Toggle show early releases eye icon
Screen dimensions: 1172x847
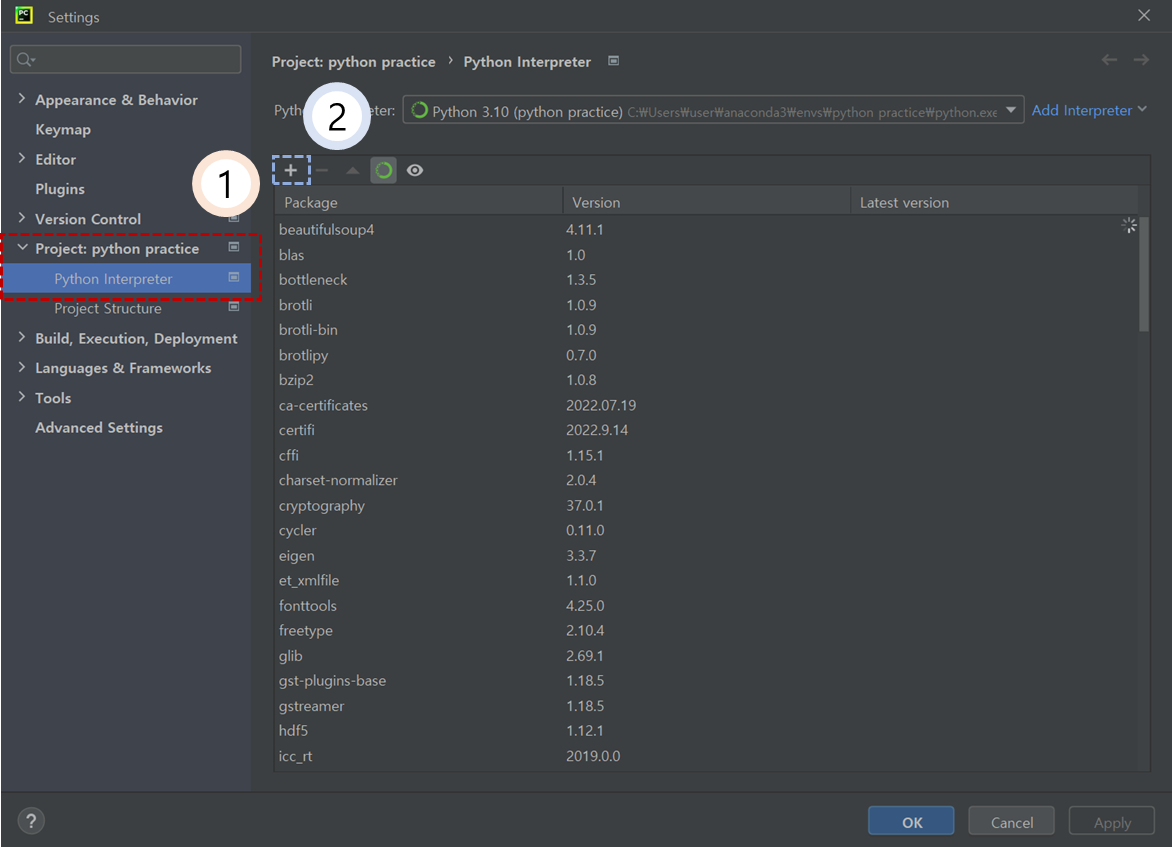pos(415,170)
